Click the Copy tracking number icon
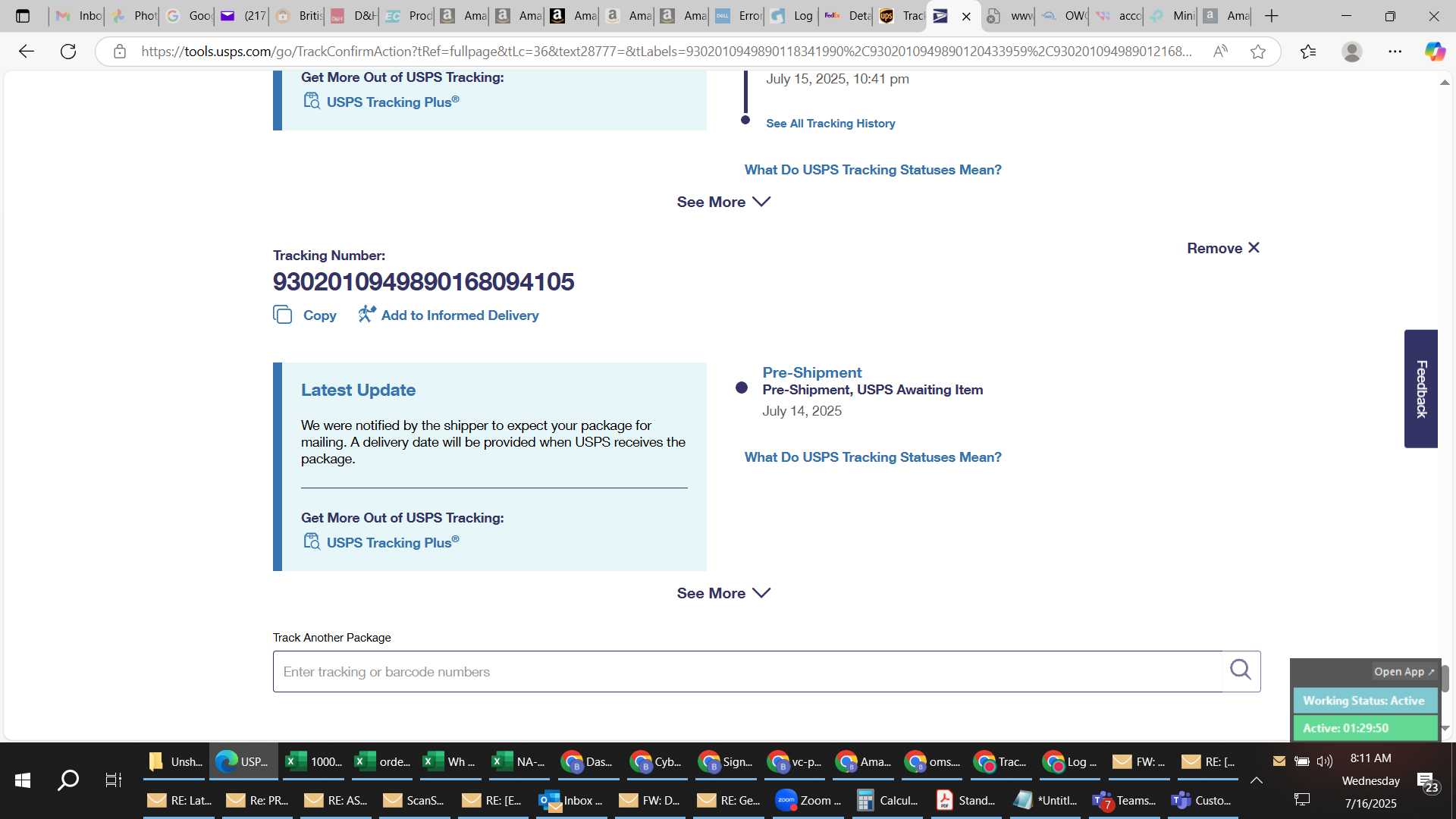 (x=282, y=315)
